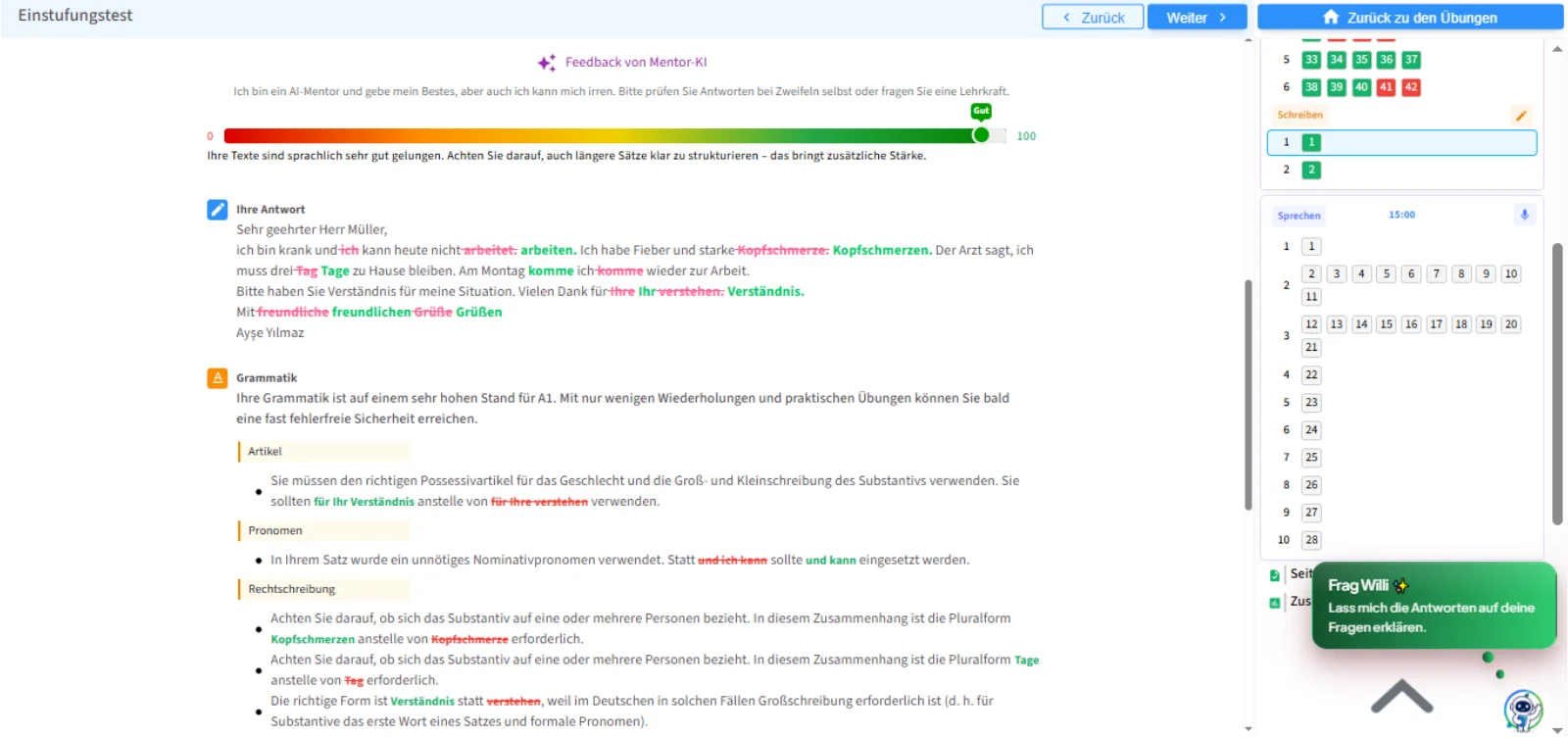Open green question 36
1568x737 pixels.
click(1386, 60)
